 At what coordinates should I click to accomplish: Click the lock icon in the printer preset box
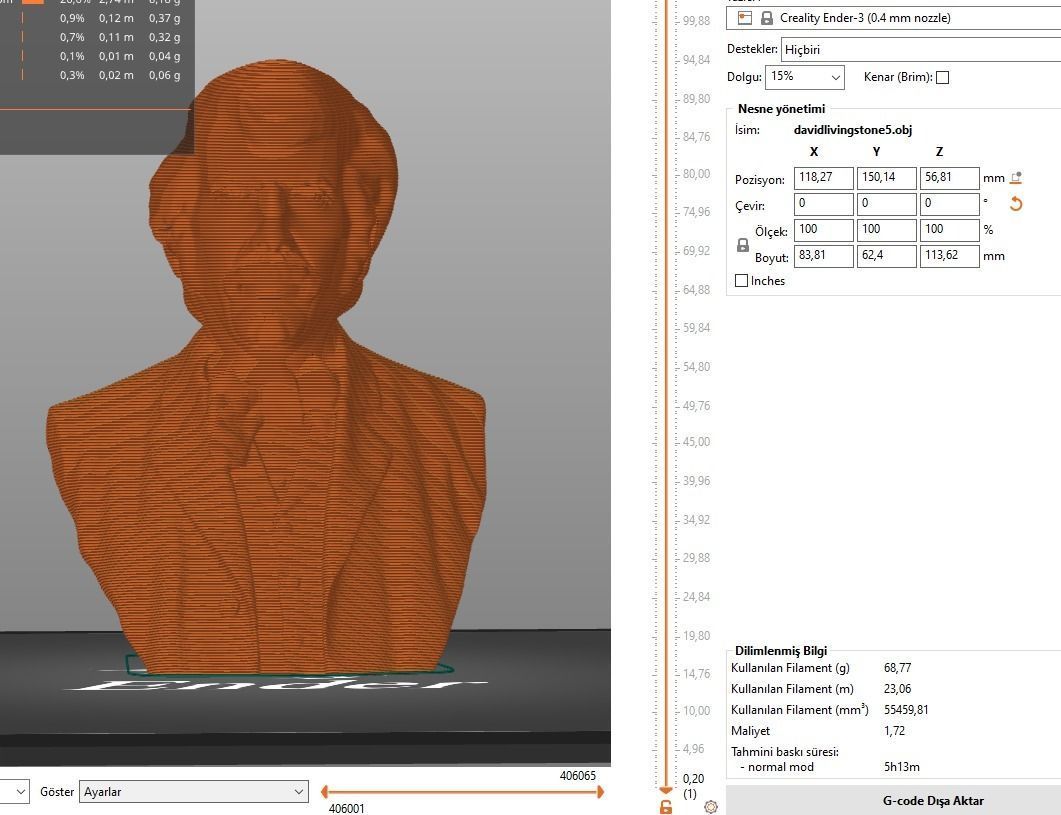coord(767,18)
